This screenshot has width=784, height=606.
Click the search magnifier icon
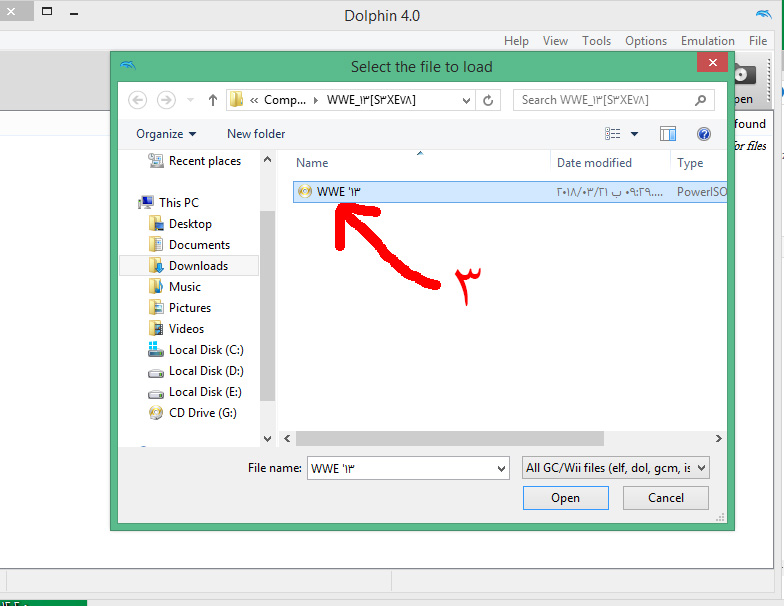[x=700, y=100]
